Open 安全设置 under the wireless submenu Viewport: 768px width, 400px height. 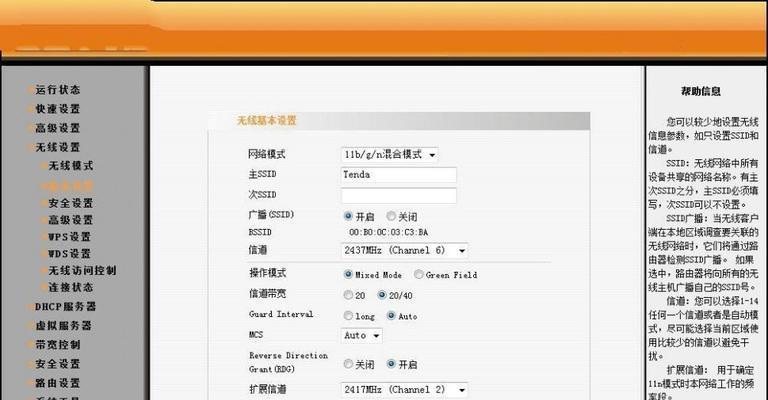pyautogui.click(x=71, y=203)
